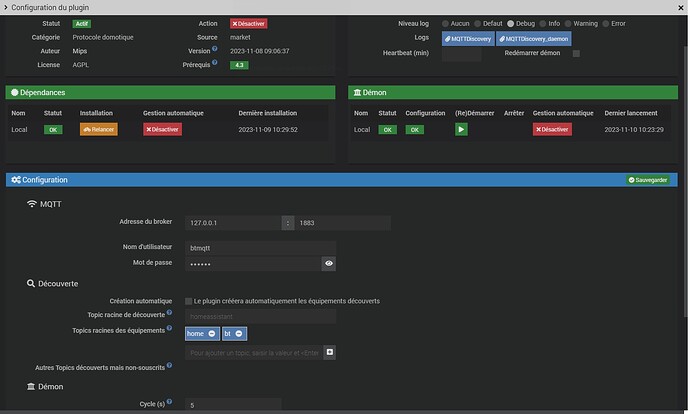Screen dimensions: 690x414
Task: Disable automatic management of dependencies
Action: point(162,129)
